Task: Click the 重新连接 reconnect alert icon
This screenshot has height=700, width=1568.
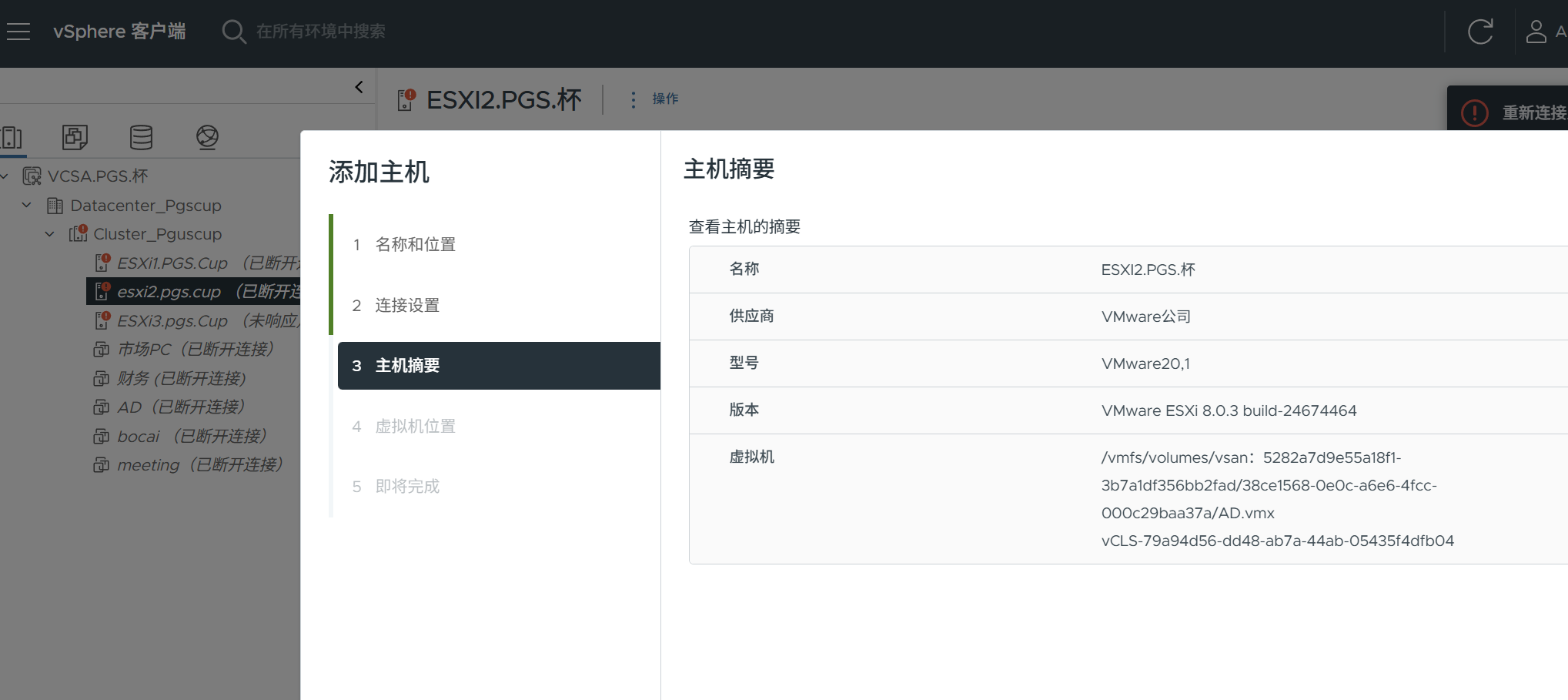Action: click(1475, 113)
